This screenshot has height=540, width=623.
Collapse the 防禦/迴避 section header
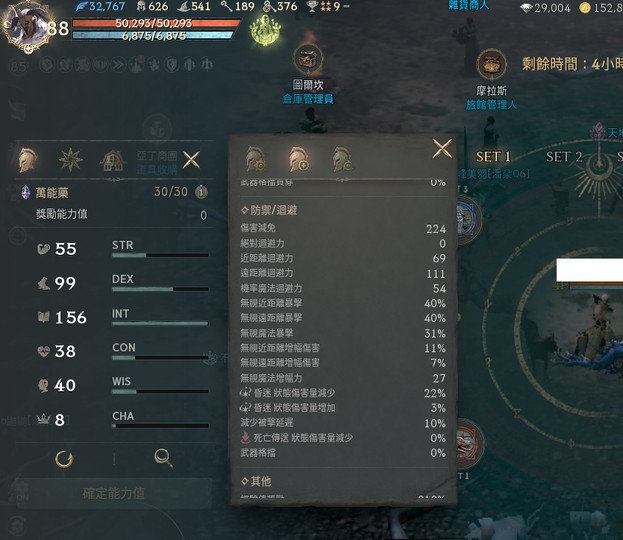point(269,210)
